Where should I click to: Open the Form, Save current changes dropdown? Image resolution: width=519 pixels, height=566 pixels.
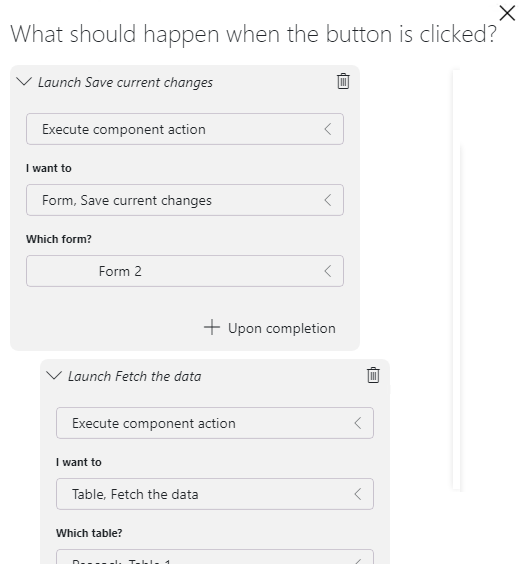point(185,200)
